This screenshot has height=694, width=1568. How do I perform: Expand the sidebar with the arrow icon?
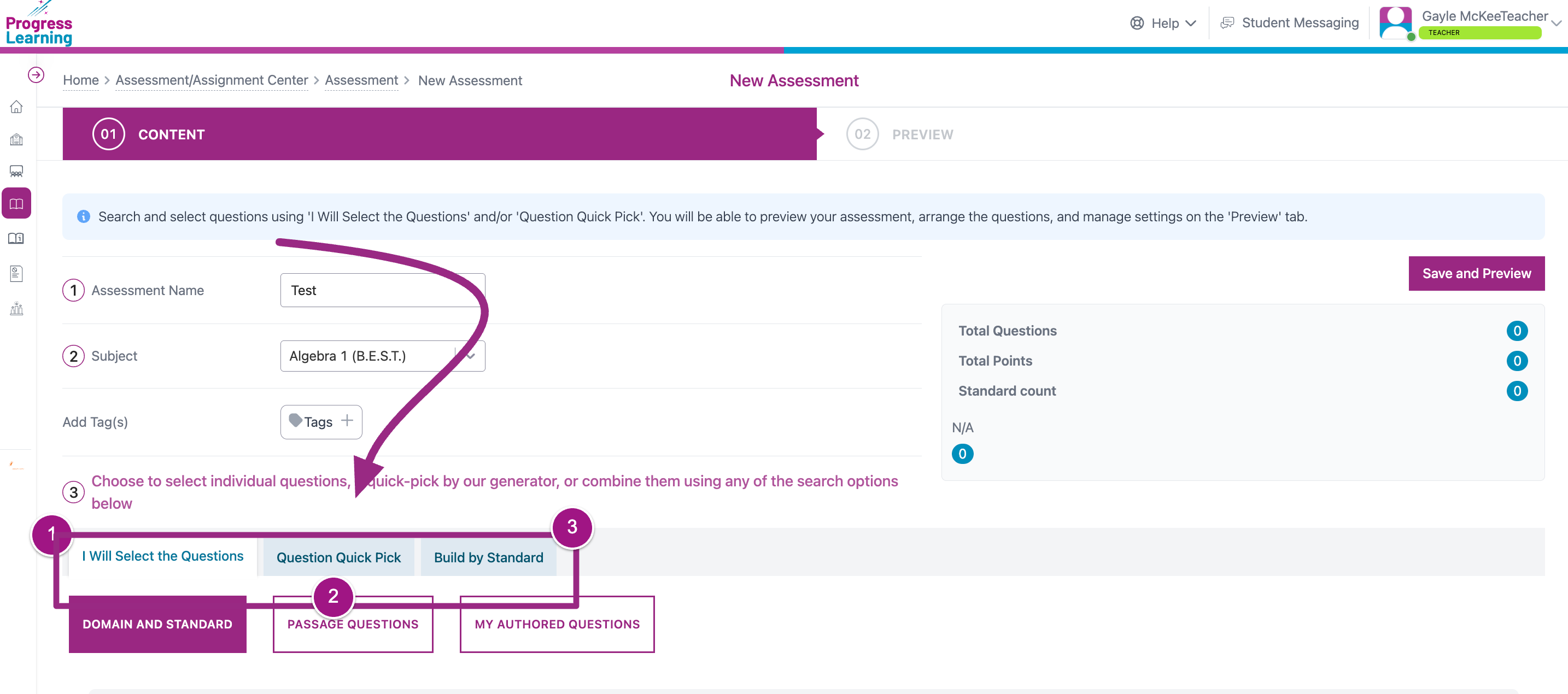[x=36, y=75]
